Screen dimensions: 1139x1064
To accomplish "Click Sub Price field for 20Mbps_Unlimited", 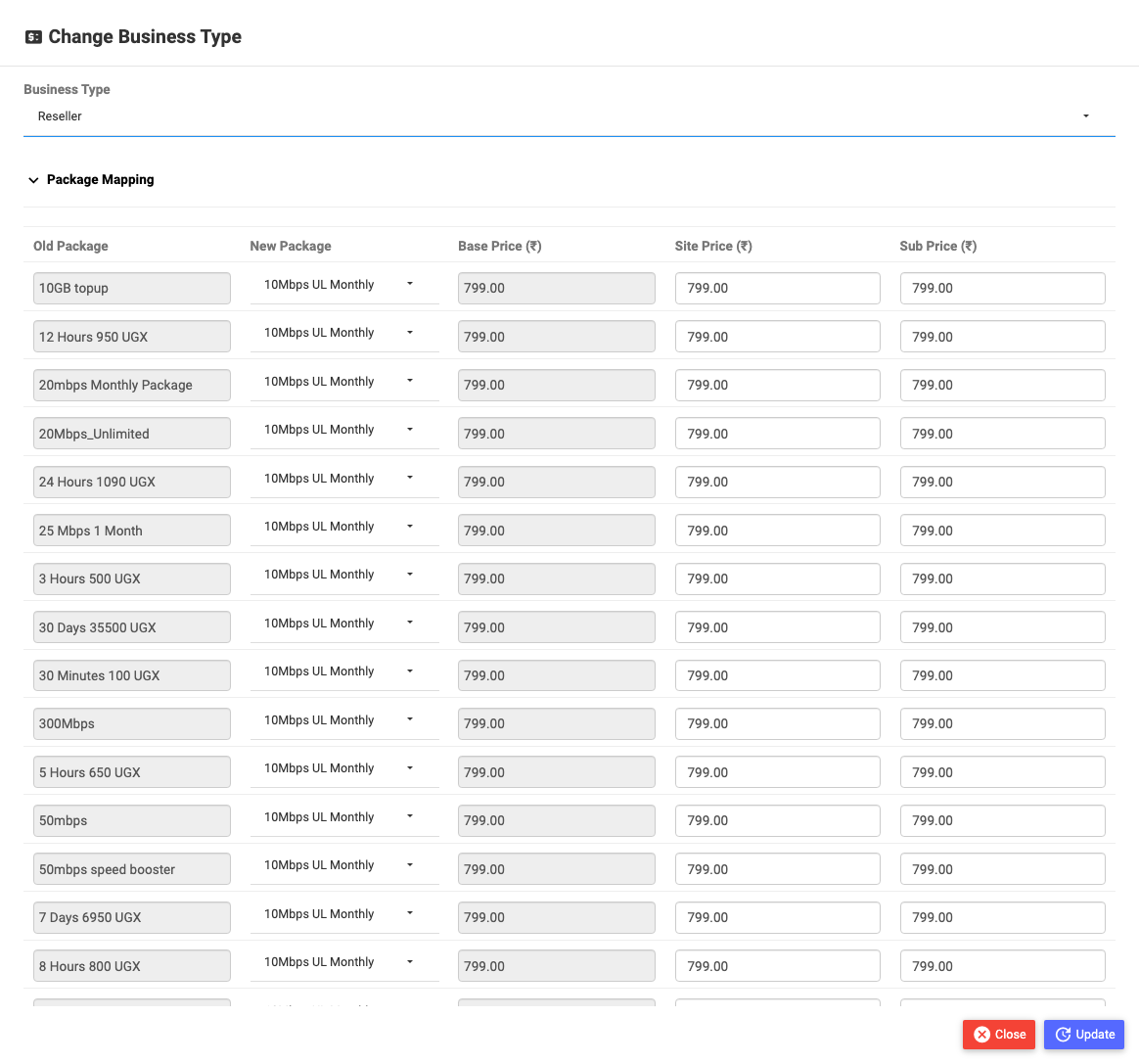I will [1002, 434].
